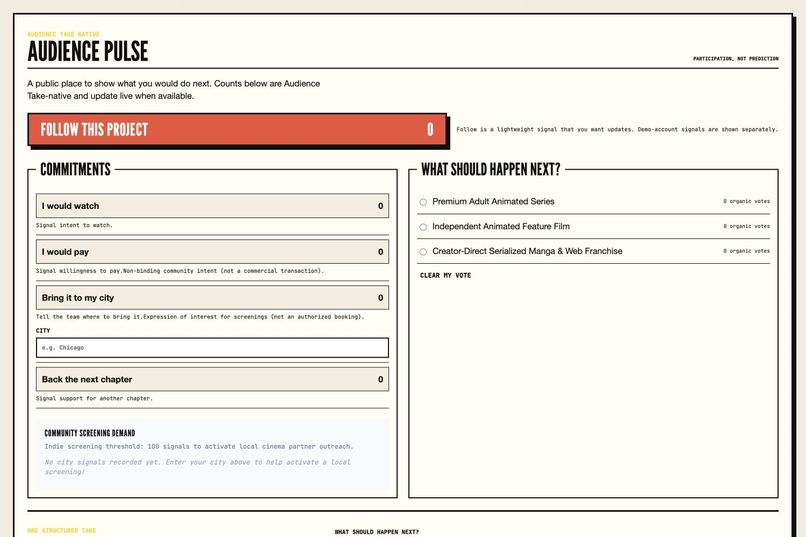806x537 pixels.
Task: Click the Commitments section title
Action: [x=75, y=169]
